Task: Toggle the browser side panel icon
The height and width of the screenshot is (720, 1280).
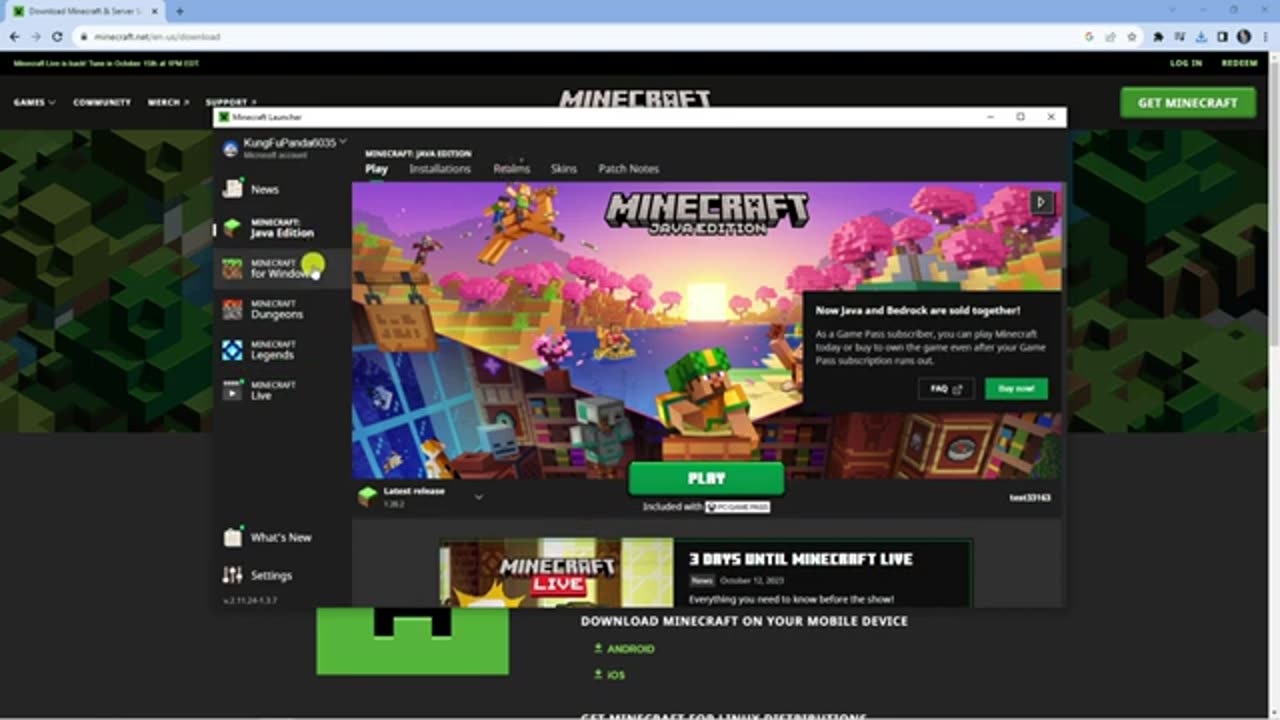Action: click(1222, 37)
